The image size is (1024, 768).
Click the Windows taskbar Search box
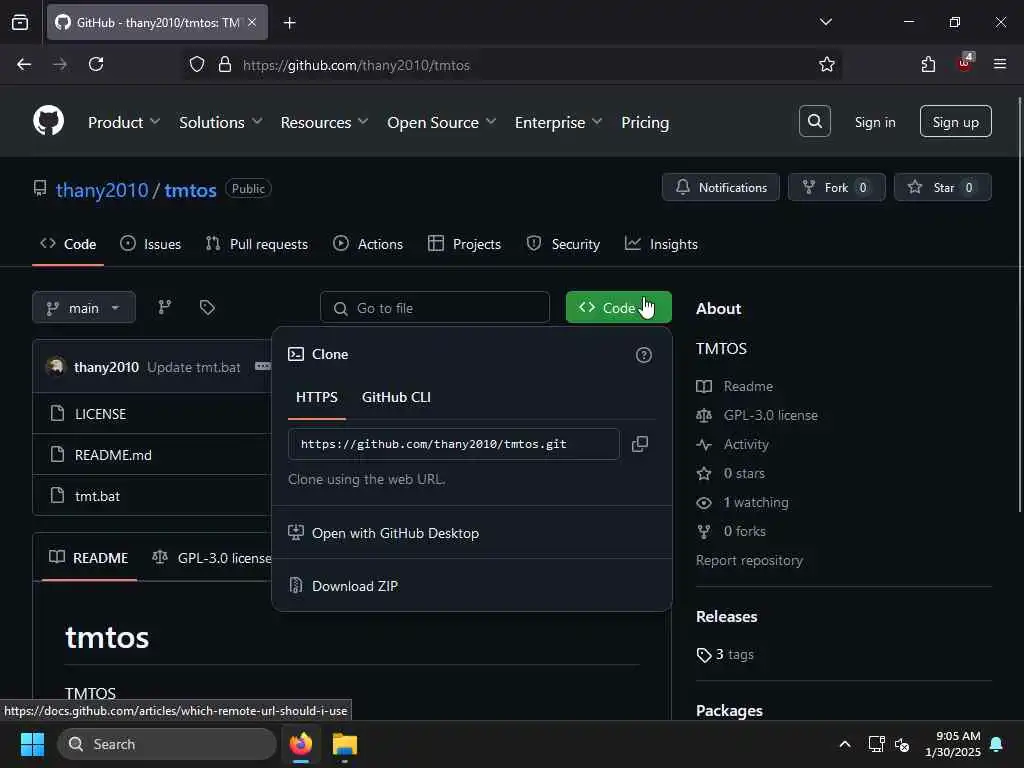167,744
